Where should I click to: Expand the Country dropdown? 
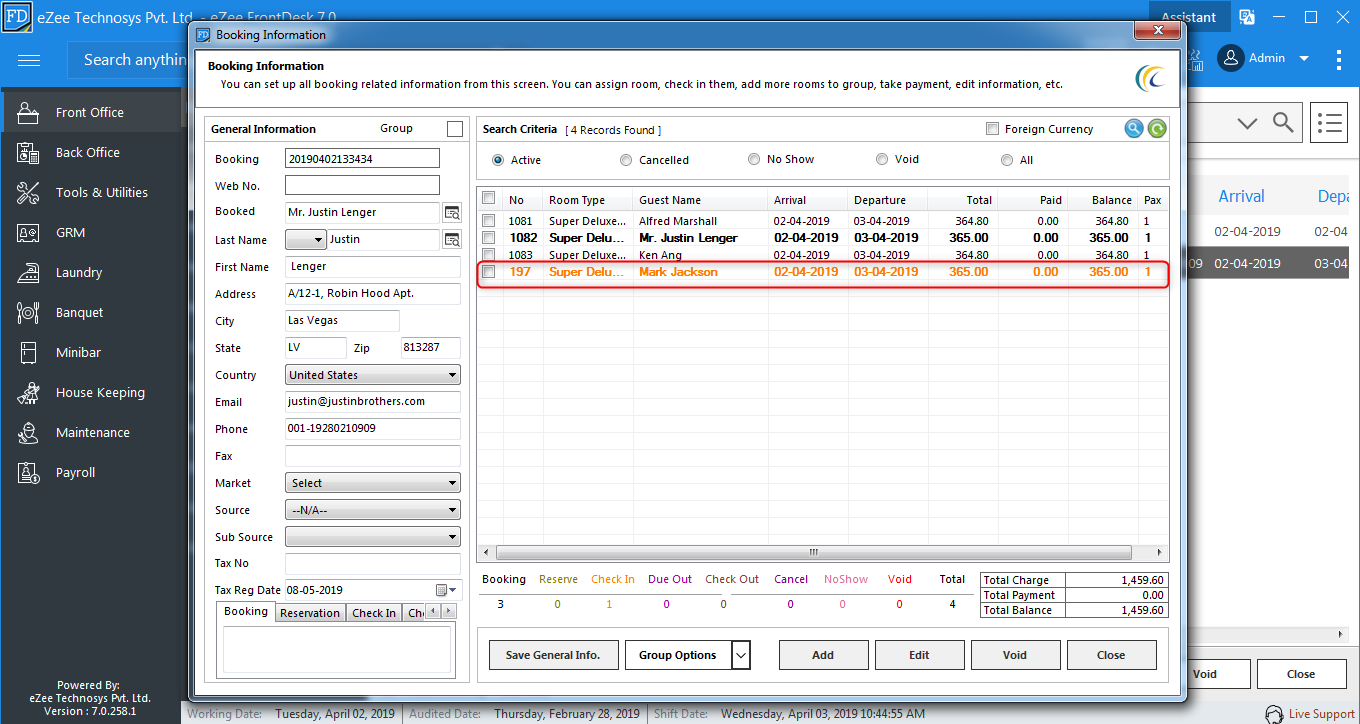coord(373,375)
